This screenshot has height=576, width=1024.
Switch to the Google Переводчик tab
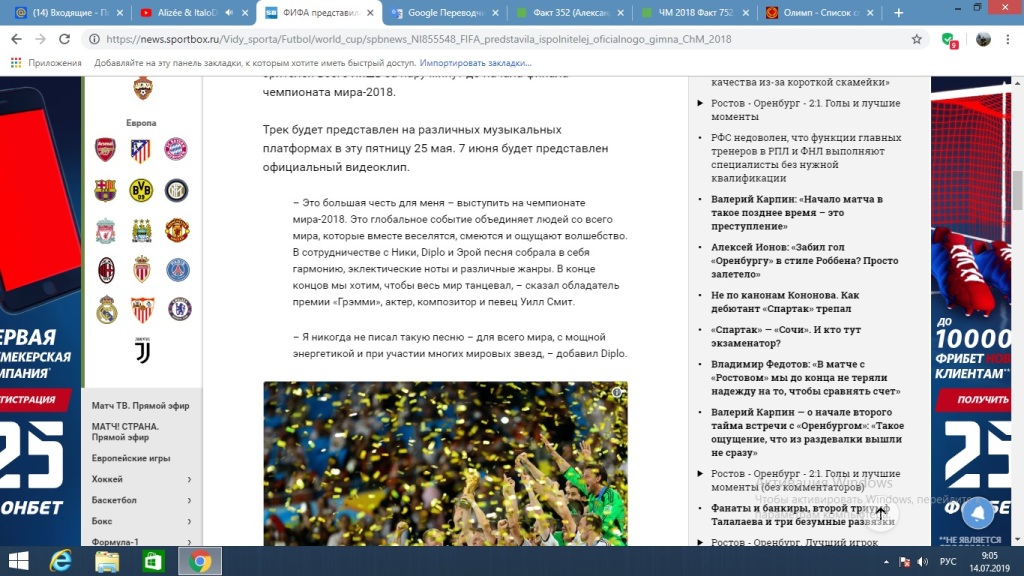445,12
